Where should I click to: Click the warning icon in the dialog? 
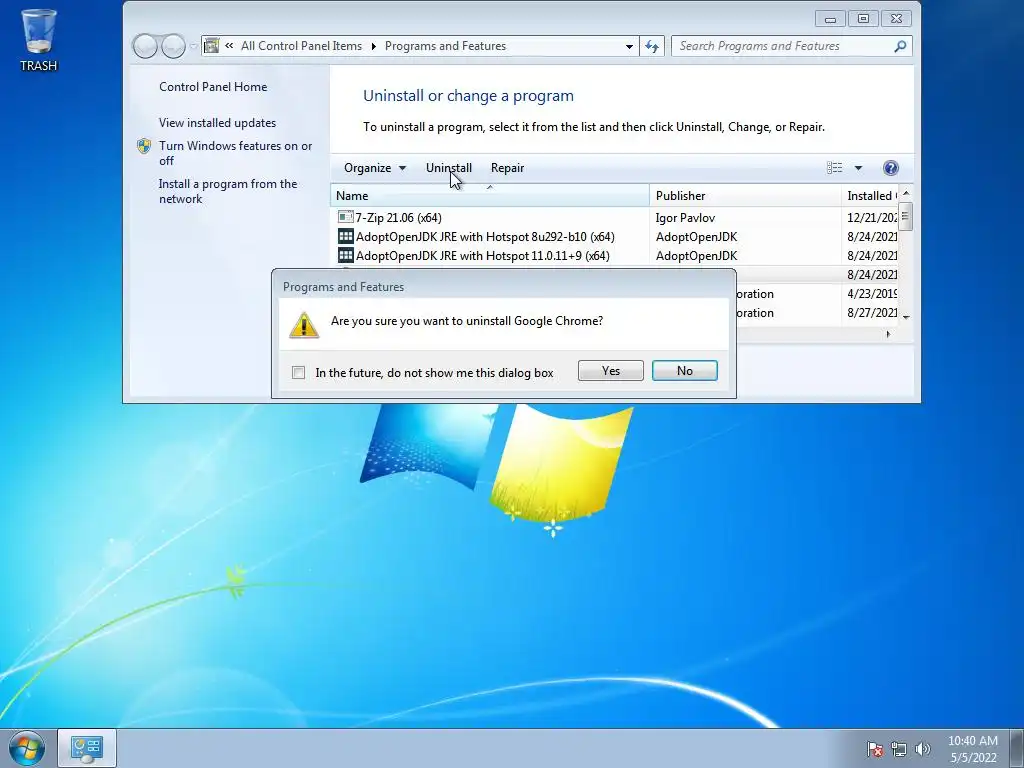(304, 325)
